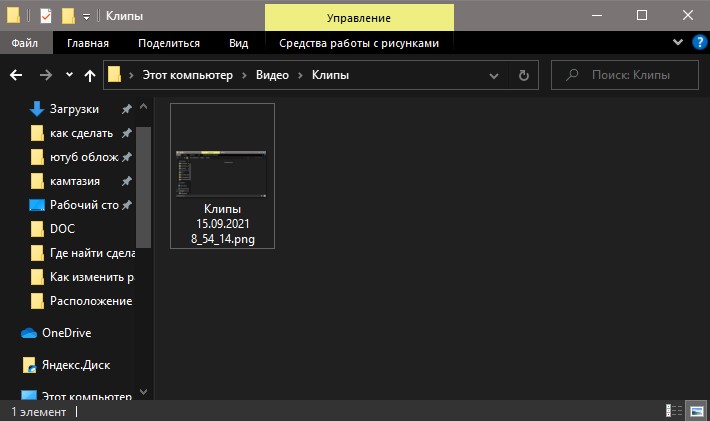Open the Как изменить folder in sidebar

tap(91, 277)
